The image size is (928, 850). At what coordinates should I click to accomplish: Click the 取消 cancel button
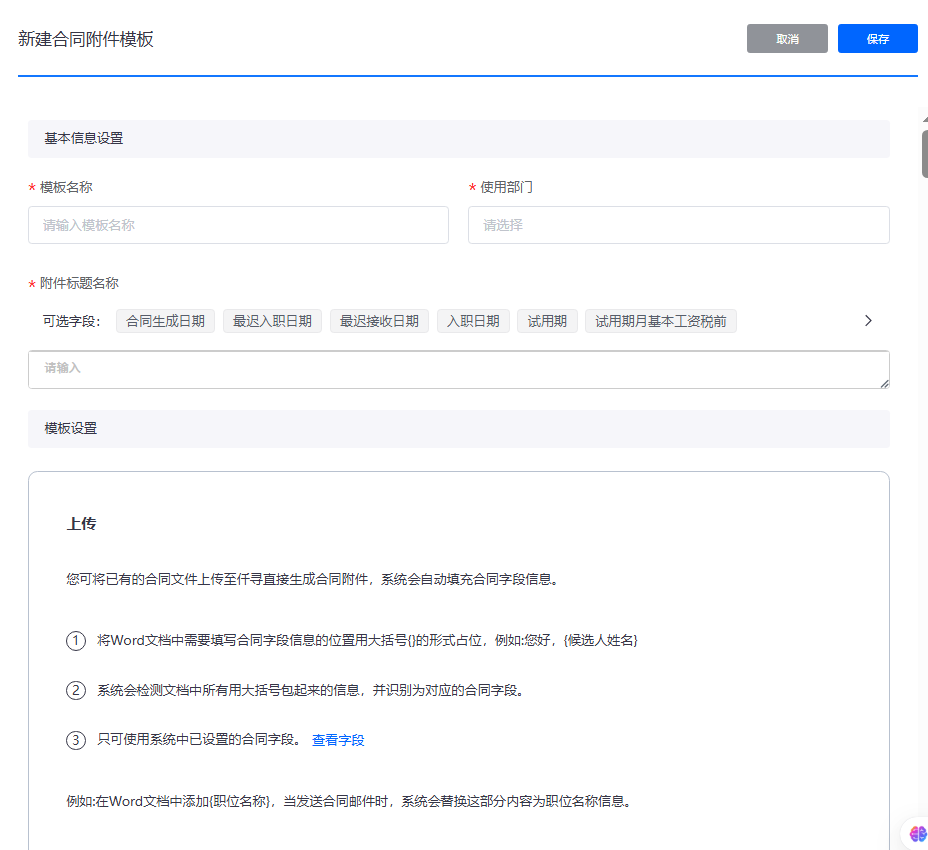(x=787, y=38)
